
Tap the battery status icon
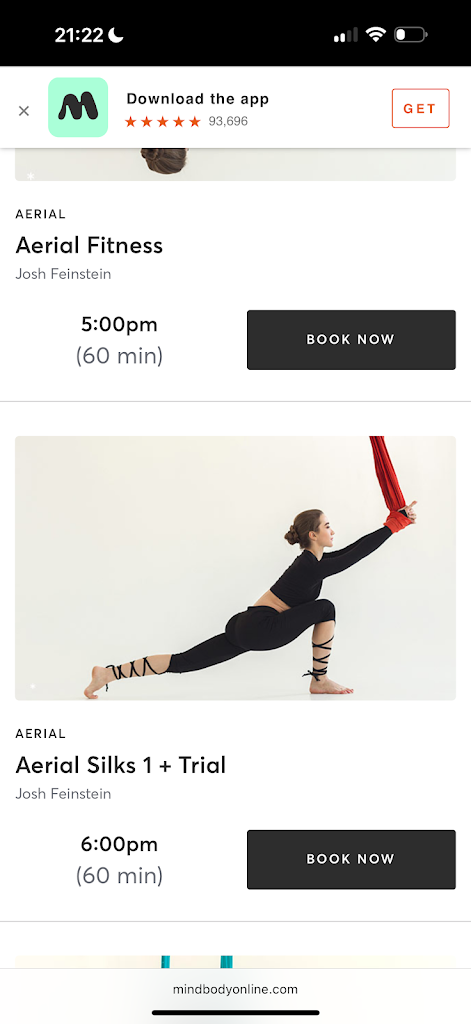410,35
